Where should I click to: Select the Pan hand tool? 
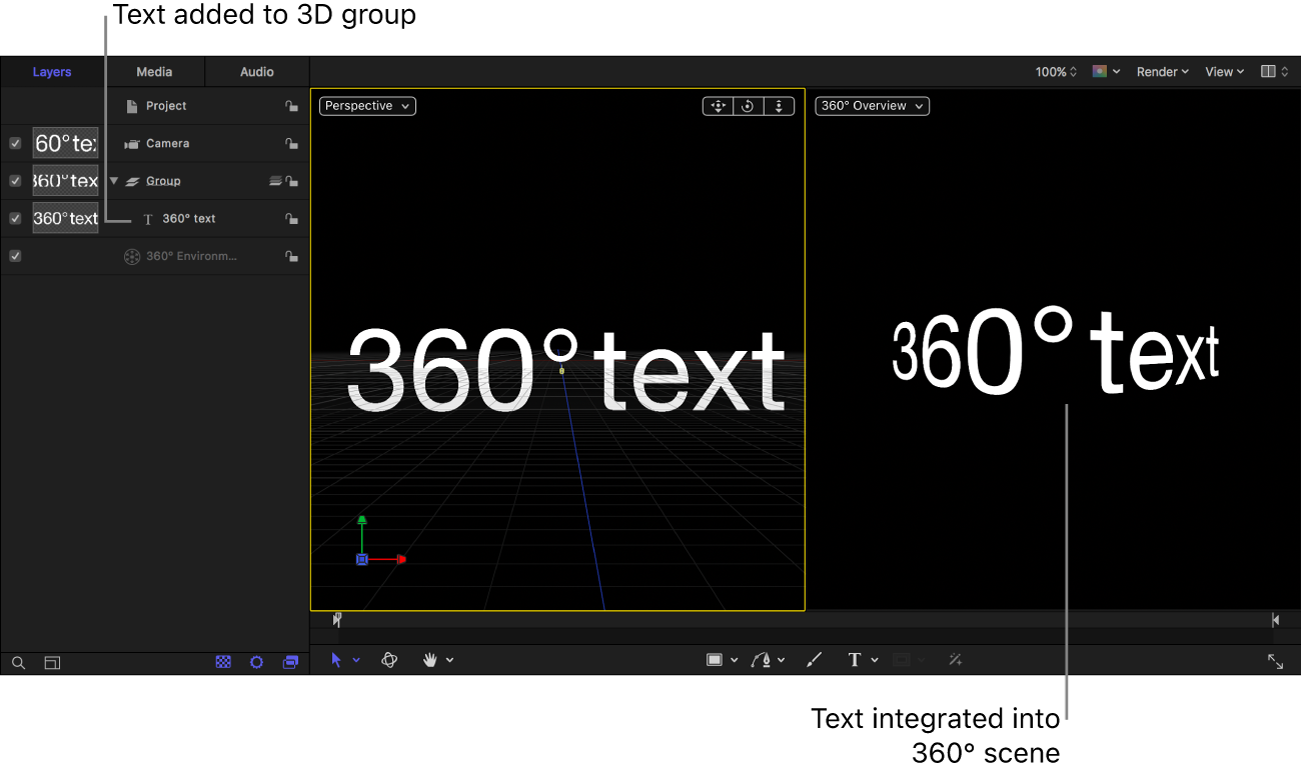[x=431, y=660]
